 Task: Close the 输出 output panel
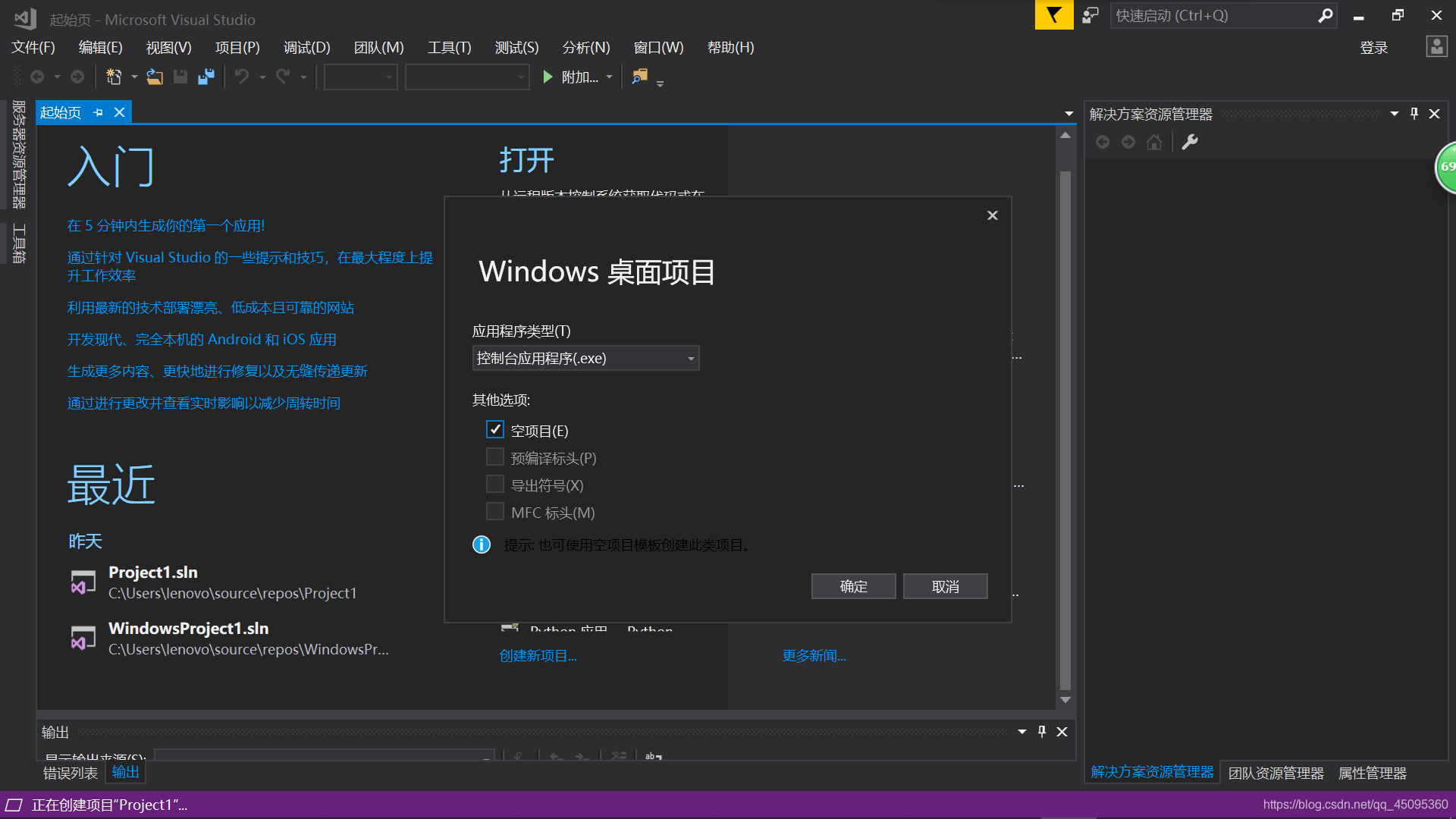tap(1062, 732)
